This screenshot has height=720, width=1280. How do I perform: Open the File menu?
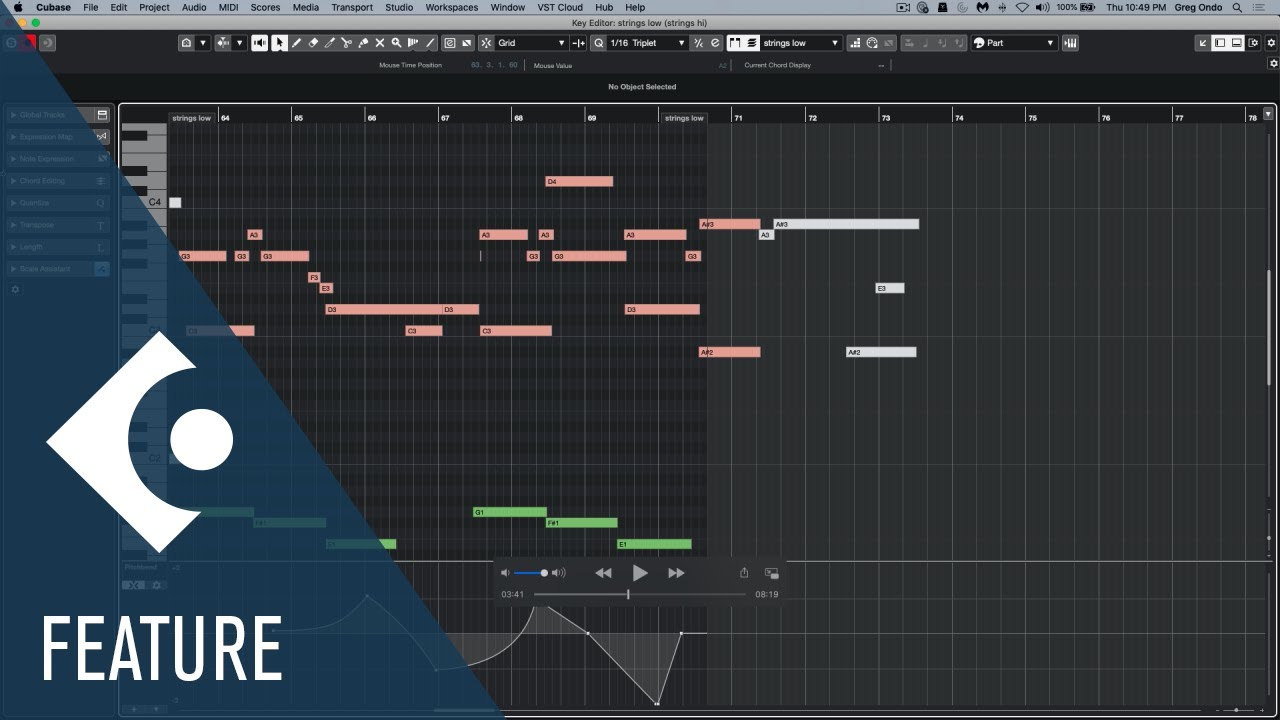point(91,7)
